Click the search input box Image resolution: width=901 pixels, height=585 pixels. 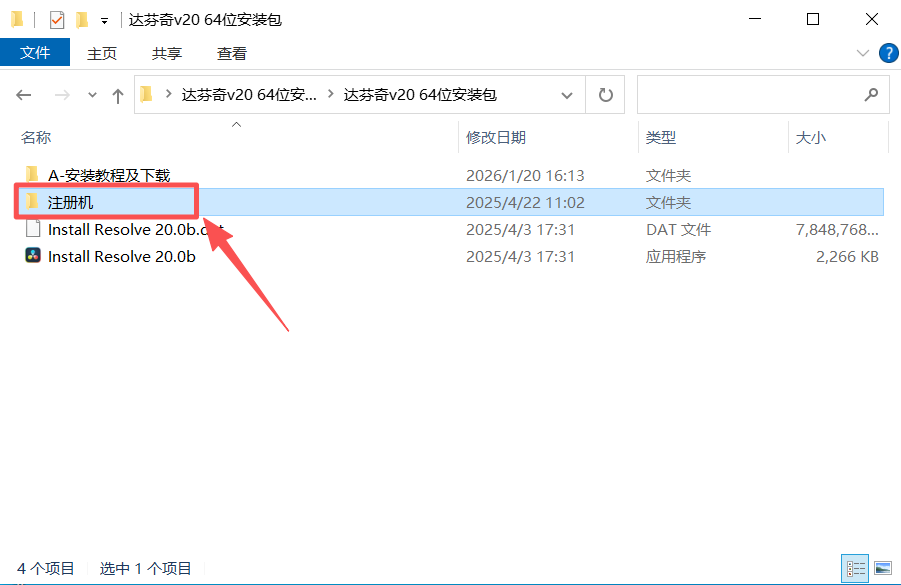pyautogui.click(x=750, y=95)
